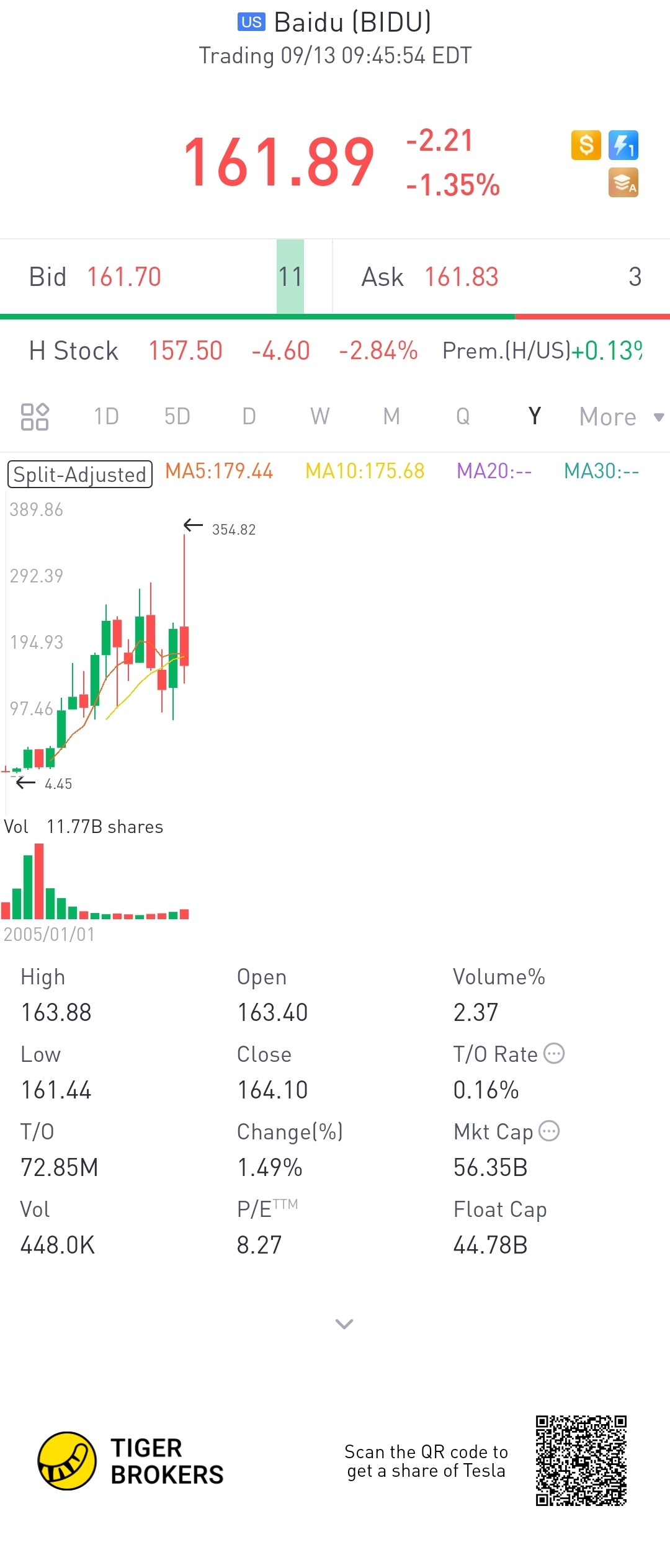Tap the P/E TTM value 8.27

point(259,1245)
